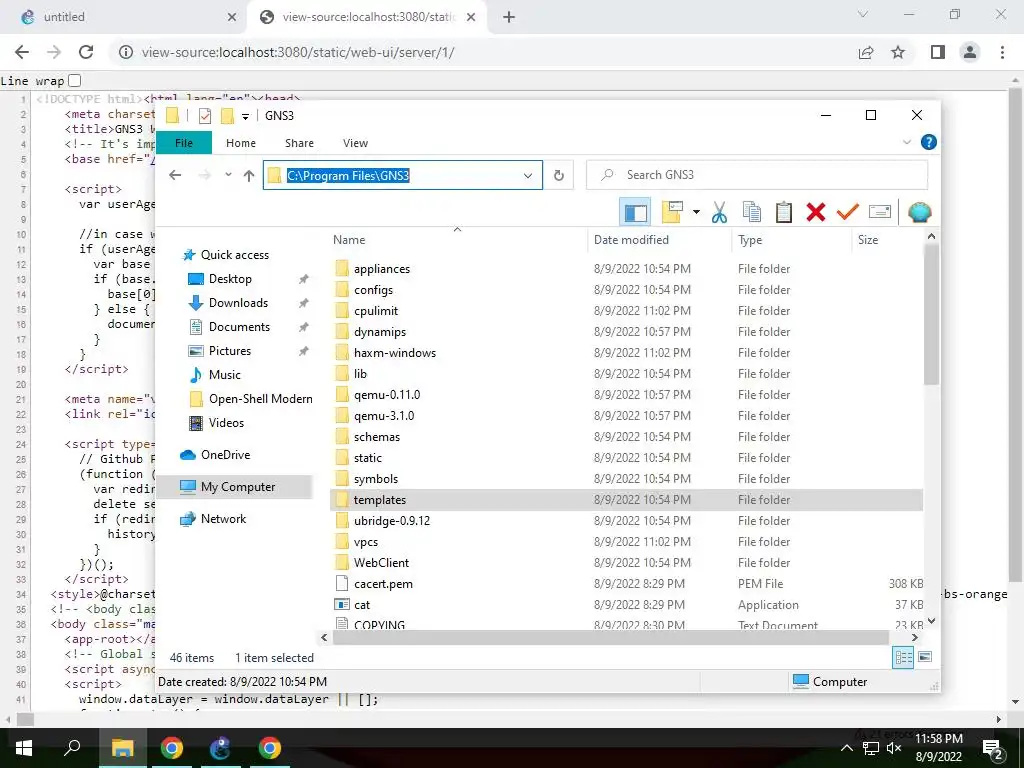Open folder options toolbar icon

[x=672, y=212]
